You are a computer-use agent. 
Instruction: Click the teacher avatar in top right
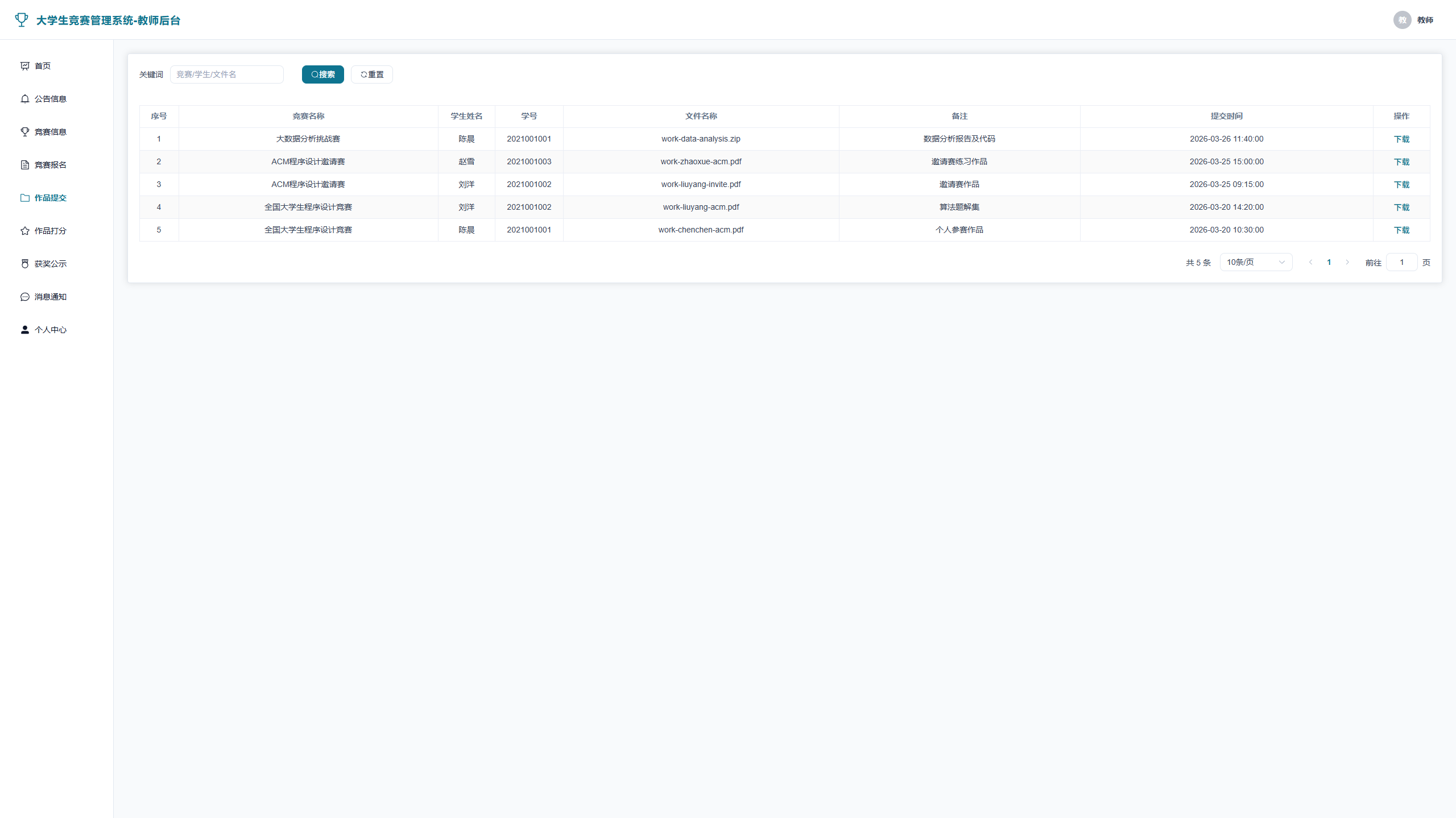click(x=1402, y=20)
